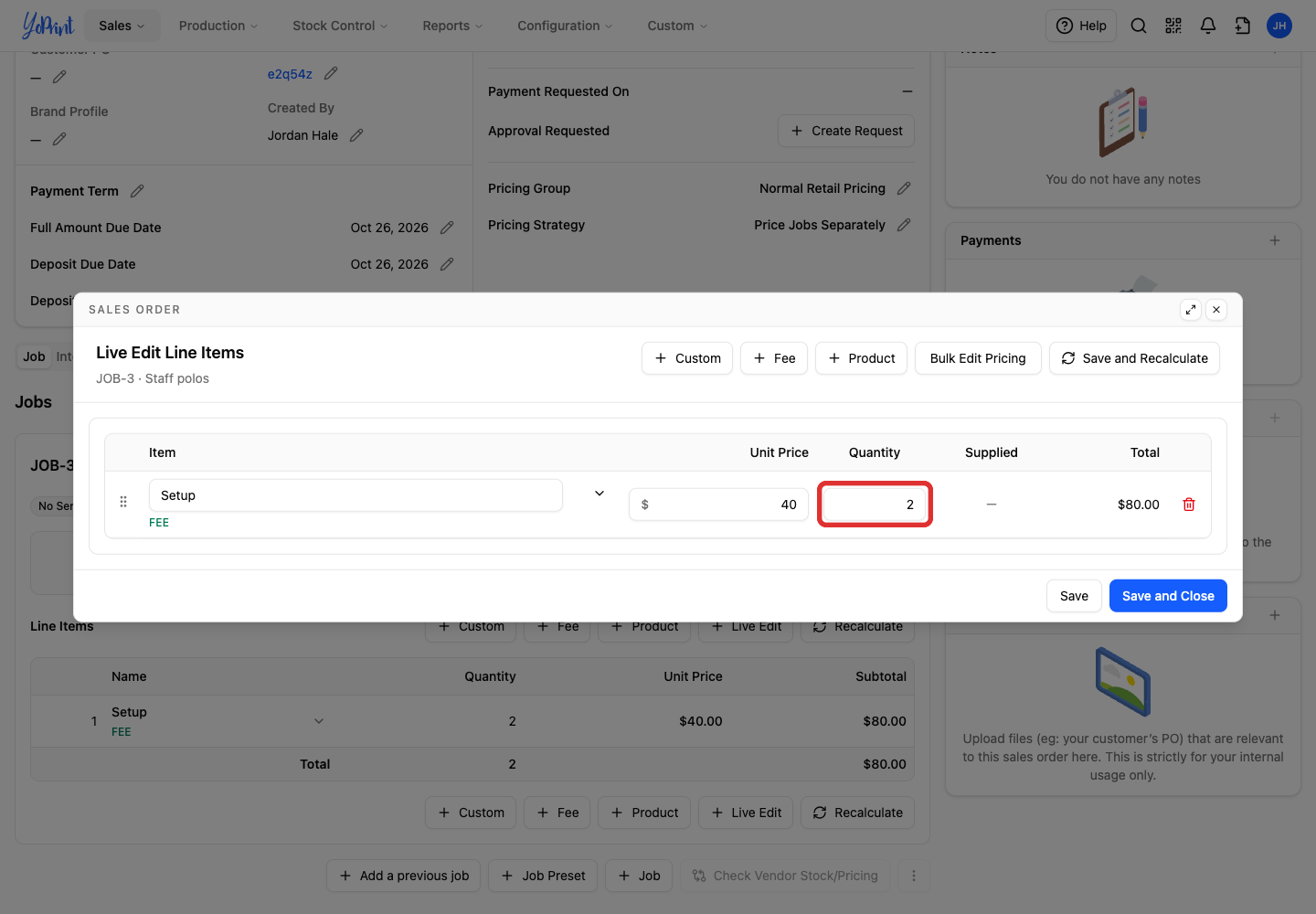
Task: Click Check Vendor Stock/Pricing
Action: click(x=785, y=876)
